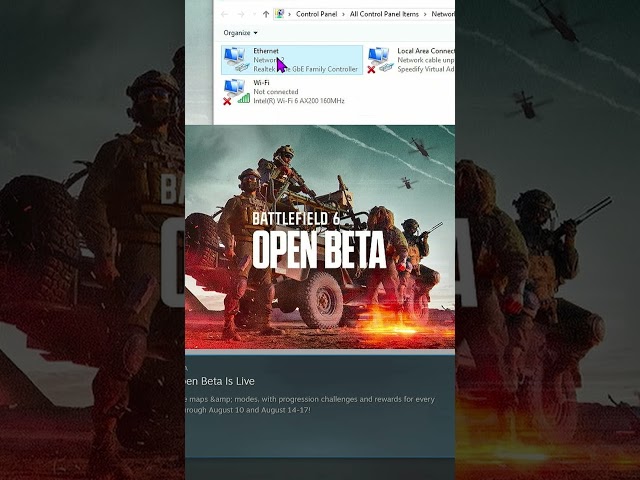Click the Wi-Fi adapter name label
Image resolution: width=640 pixels, height=480 pixels.
tap(261, 82)
